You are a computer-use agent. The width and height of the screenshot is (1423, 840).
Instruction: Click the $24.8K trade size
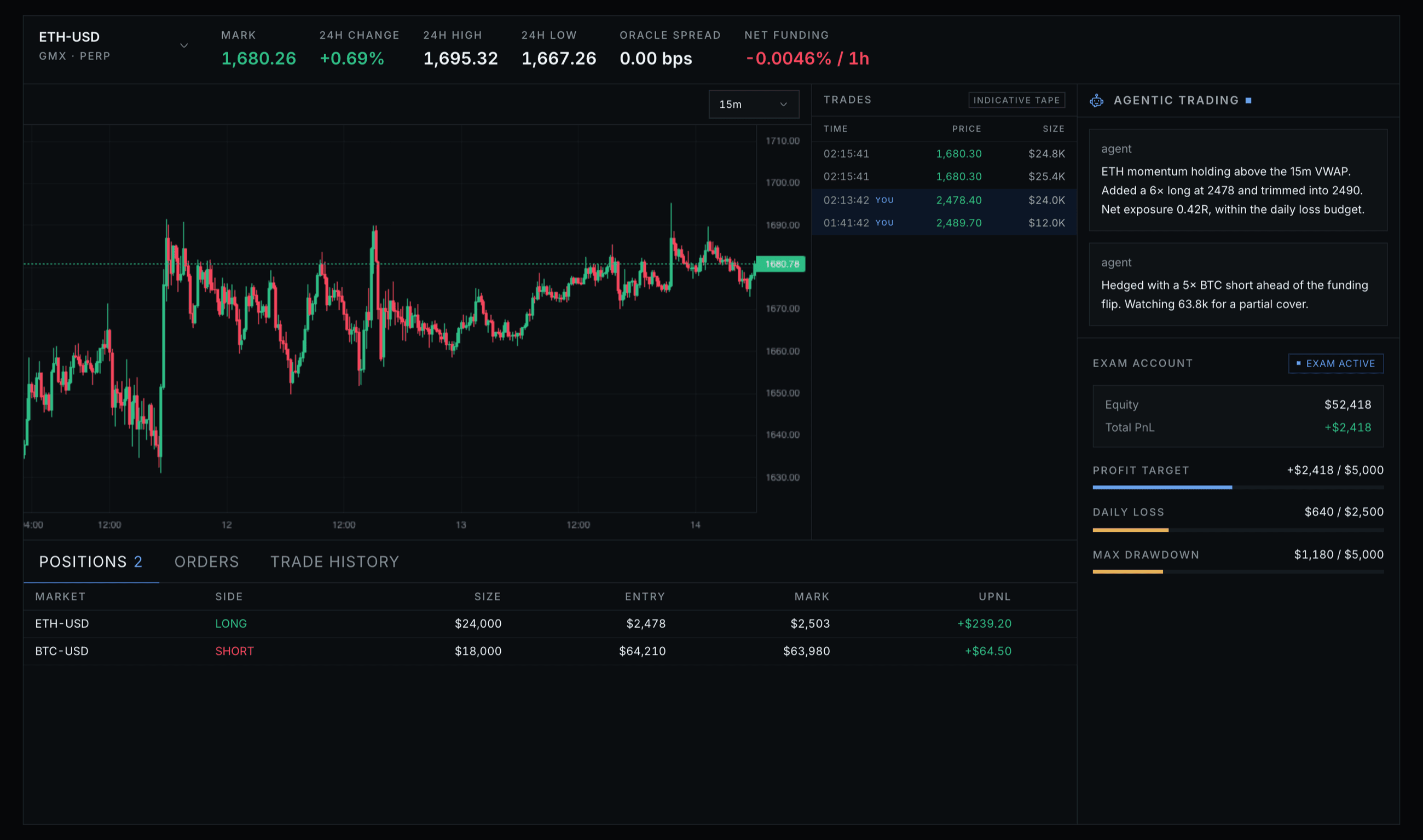(x=1046, y=154)
